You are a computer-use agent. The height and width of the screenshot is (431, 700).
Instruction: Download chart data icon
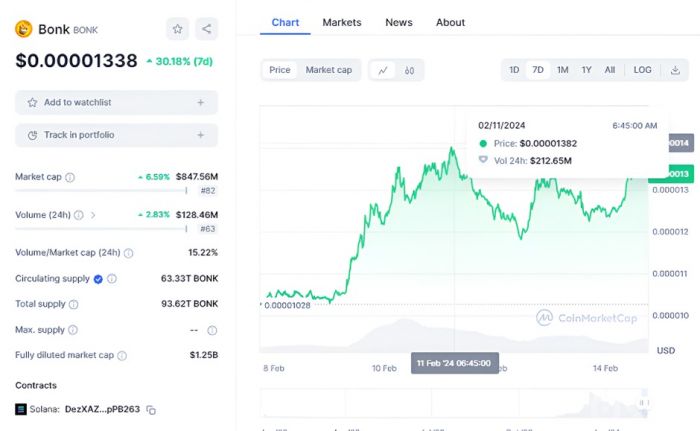675,70
